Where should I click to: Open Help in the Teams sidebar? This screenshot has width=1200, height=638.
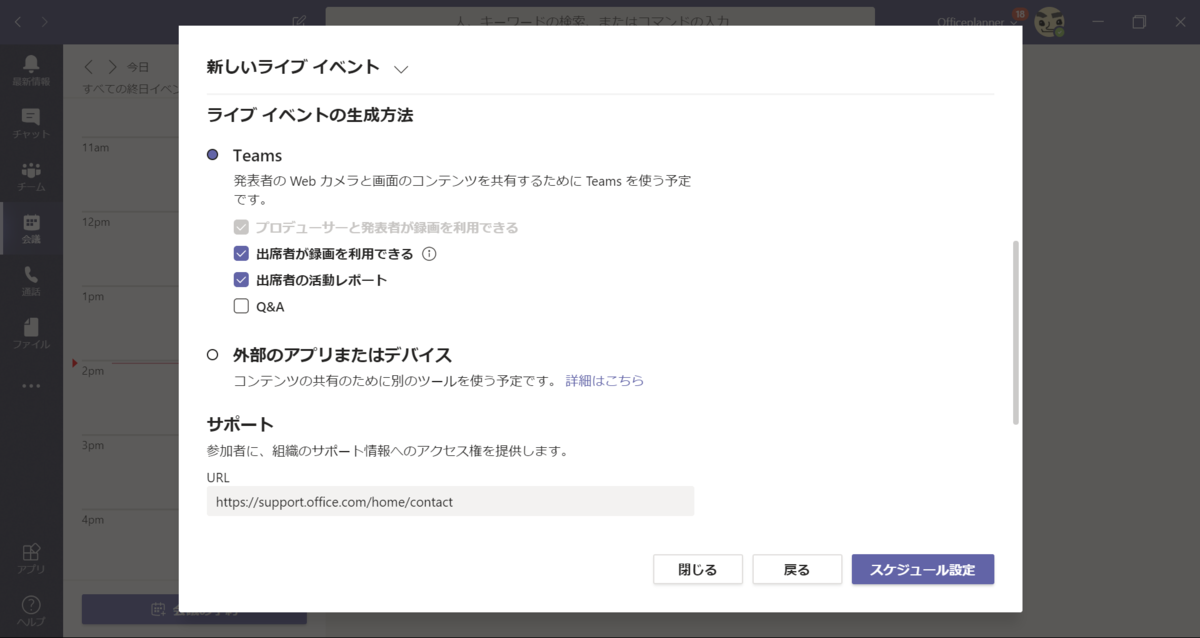click(31, 610)
